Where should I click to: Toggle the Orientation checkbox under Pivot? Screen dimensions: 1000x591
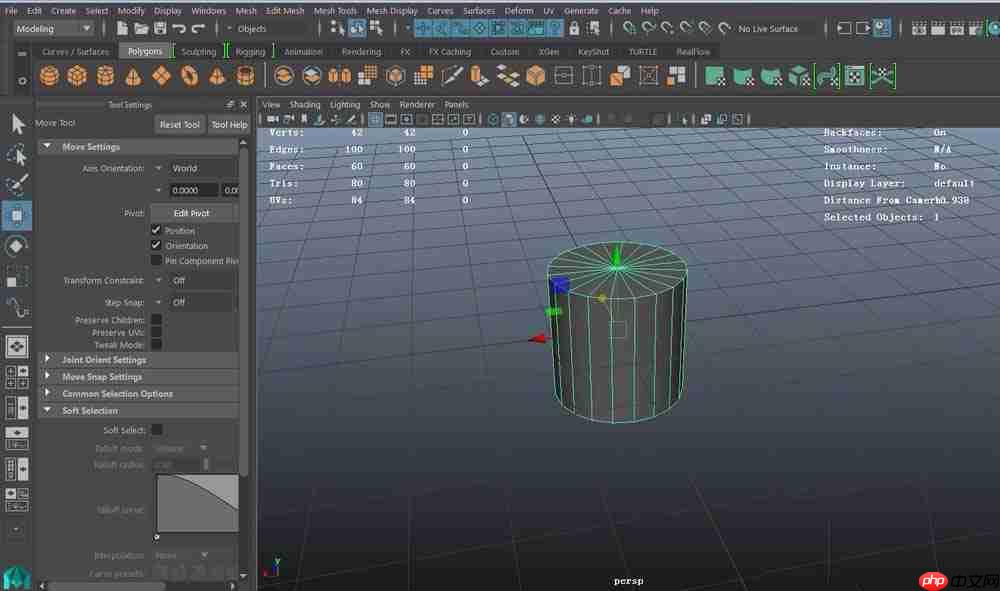click(156, 245)
